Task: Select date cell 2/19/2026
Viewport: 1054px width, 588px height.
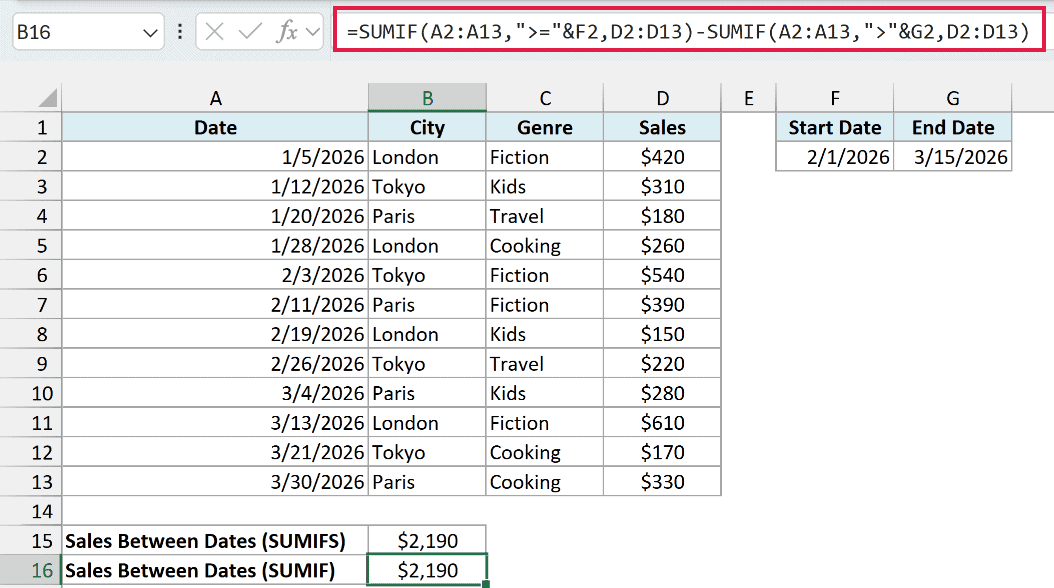Action: 215,335
